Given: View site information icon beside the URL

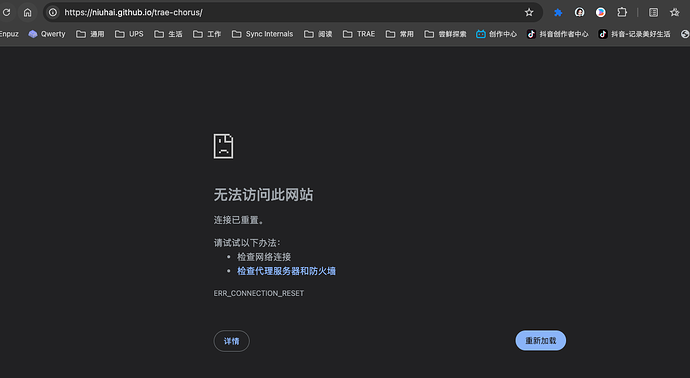Looking at the screenshot, I should [x=53, y=12].
